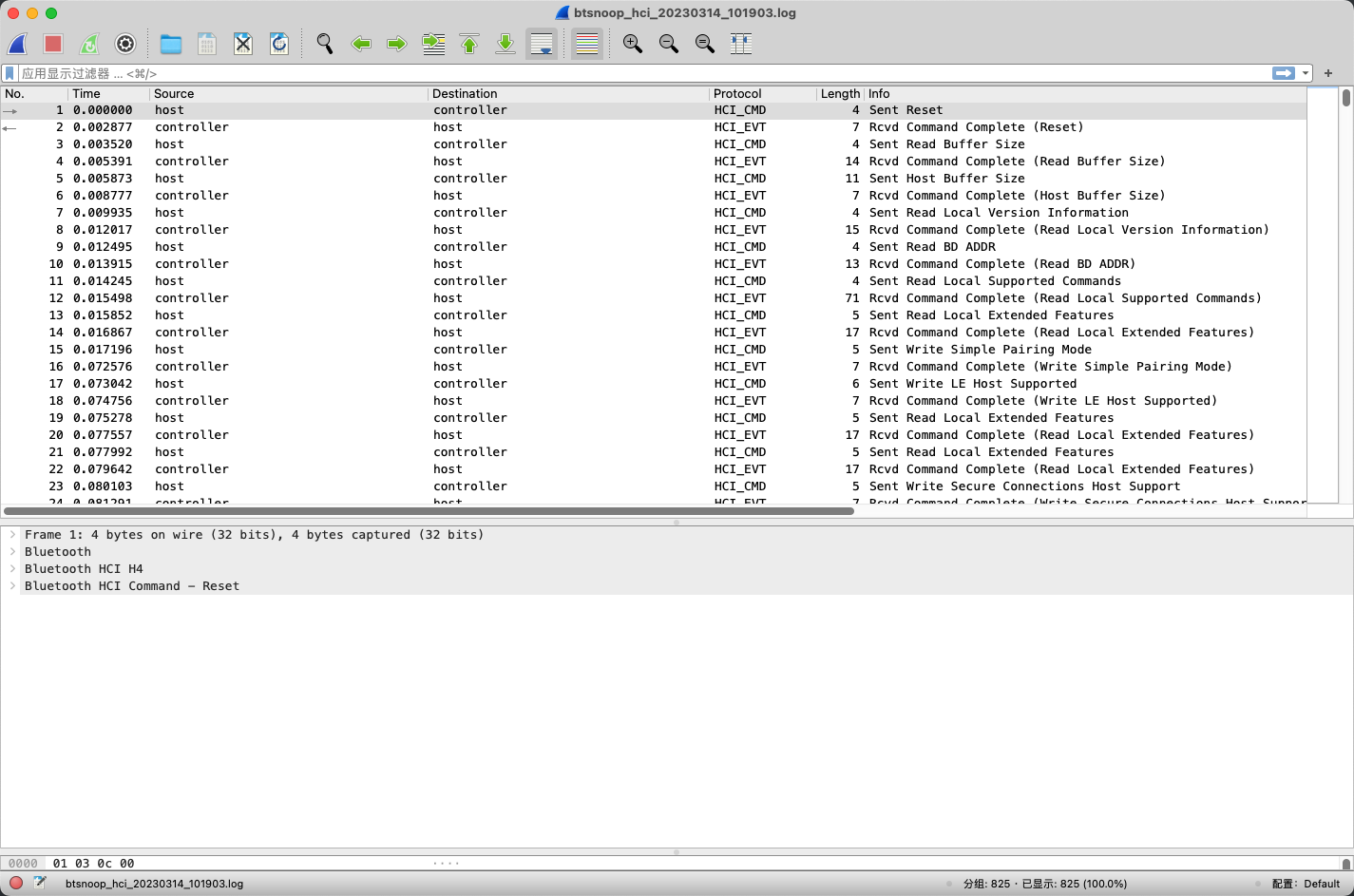Reset text to normal size
Viewport: 1354px width, 896px height.
[705, 44]
